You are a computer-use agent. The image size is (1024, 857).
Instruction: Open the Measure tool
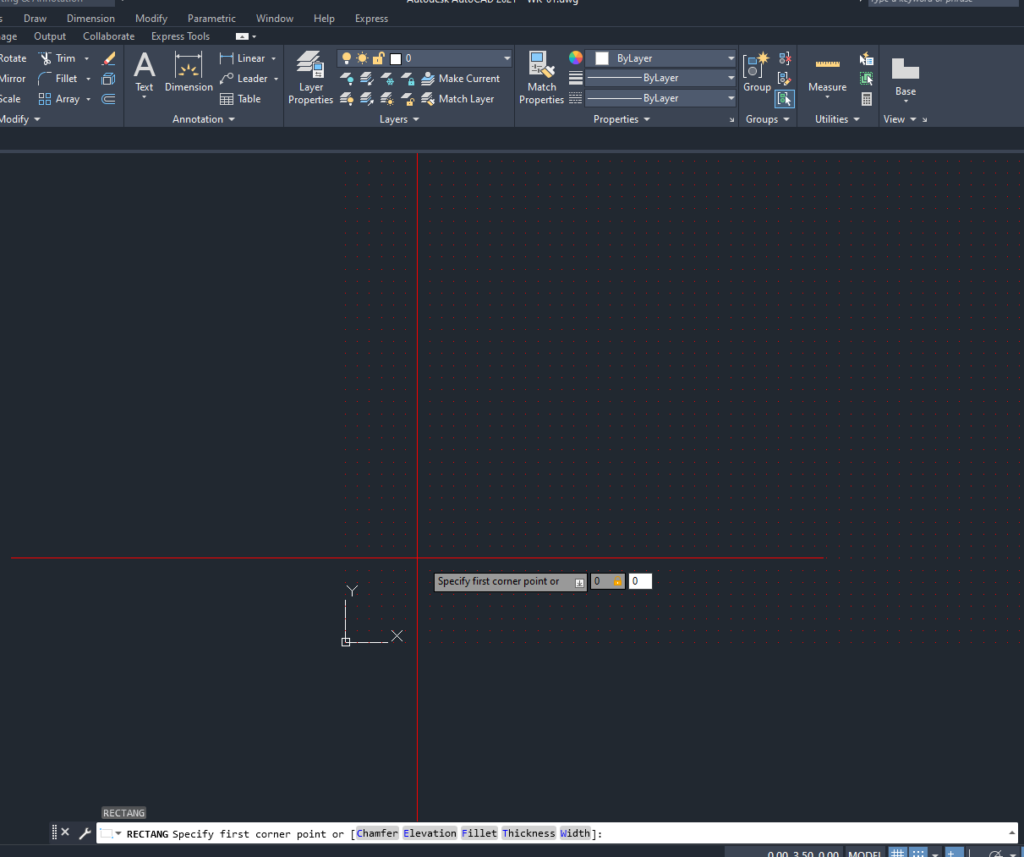827,77
